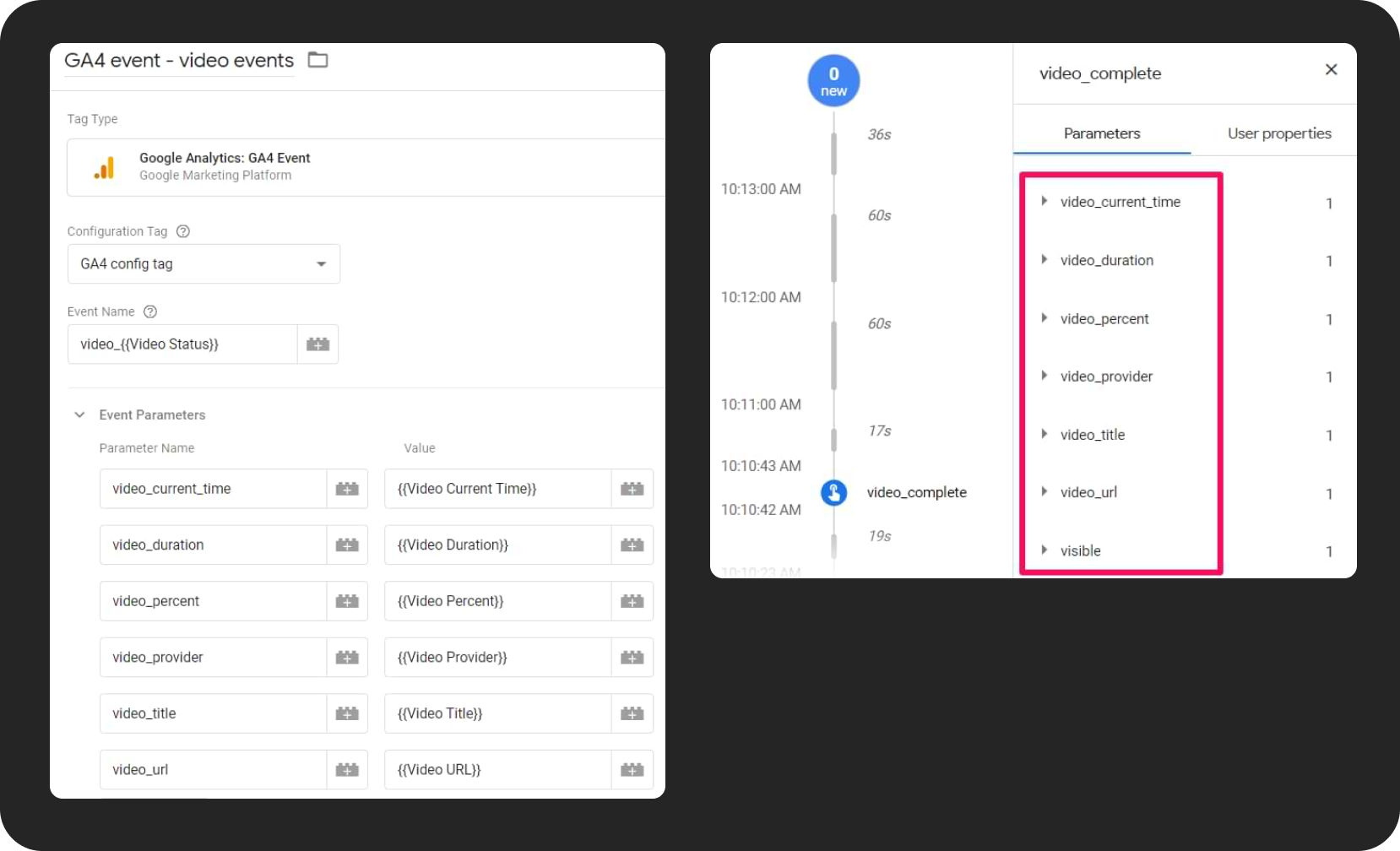Viewport: 1400px width, 851px height.
Task: Click the user icon on the video_complete timeline entry
Action: pos(833,492)
